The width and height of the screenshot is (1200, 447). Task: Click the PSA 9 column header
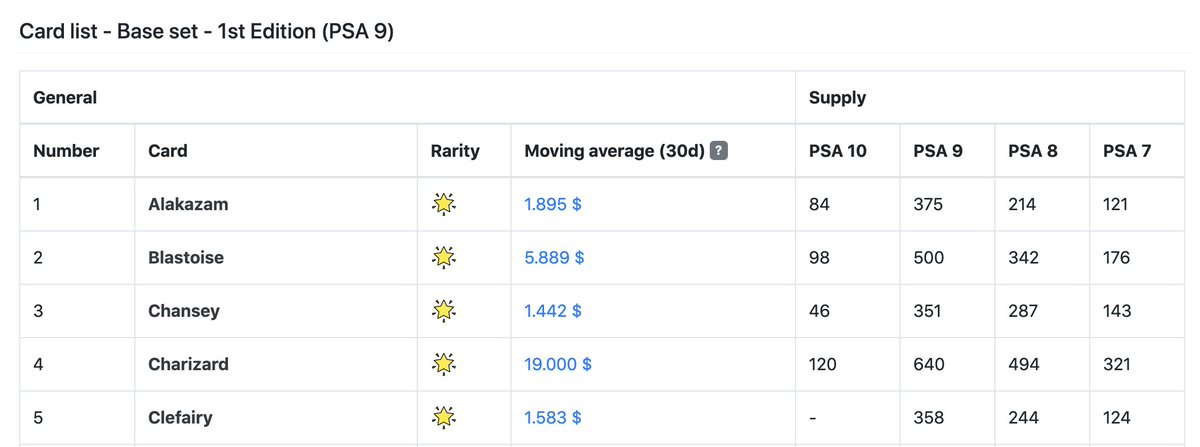(x=938, y=151)
